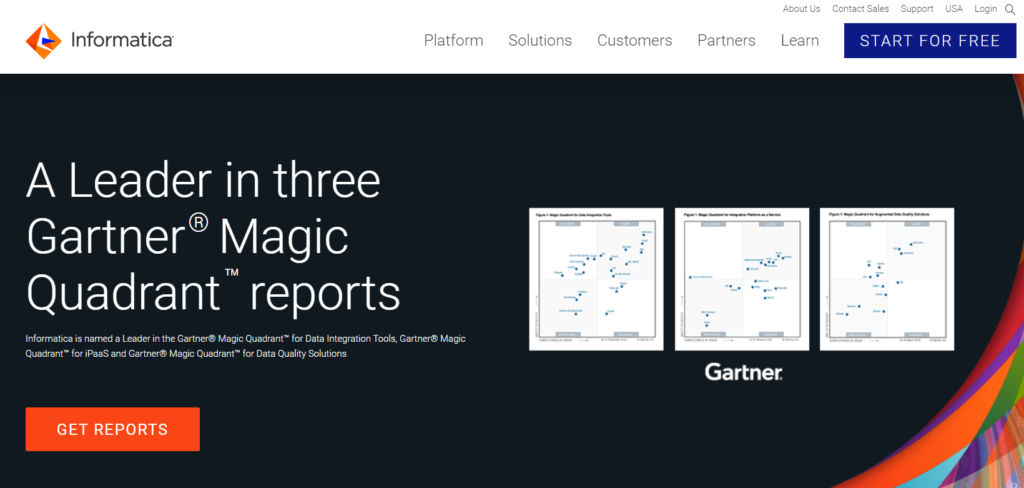Open the Customers menu
This screenshot has height=488, width=1024.
pos(634,41)
